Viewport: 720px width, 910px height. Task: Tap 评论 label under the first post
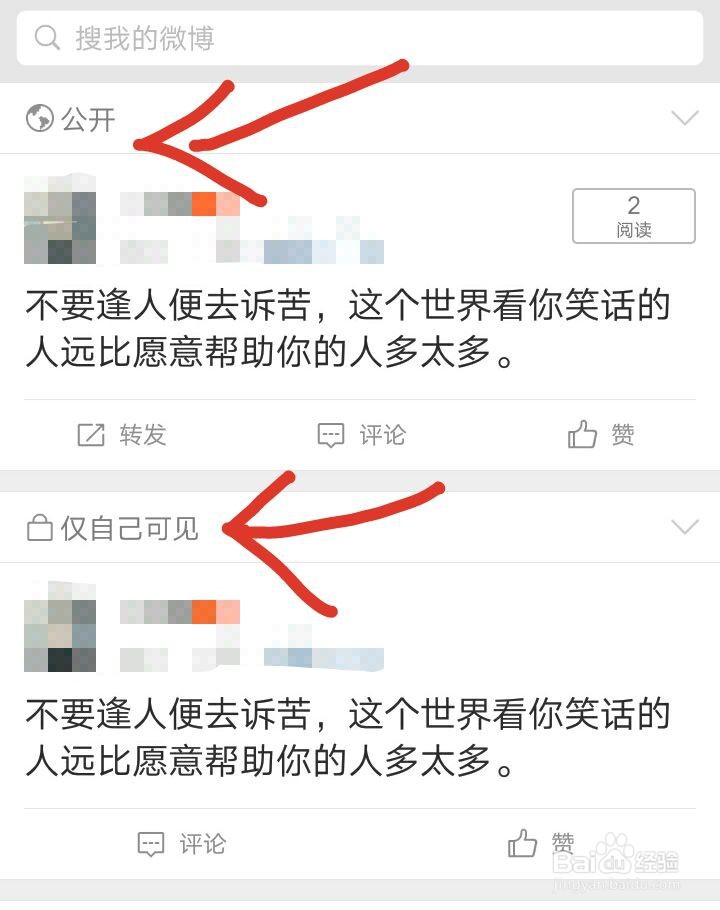tap(382, 435)
